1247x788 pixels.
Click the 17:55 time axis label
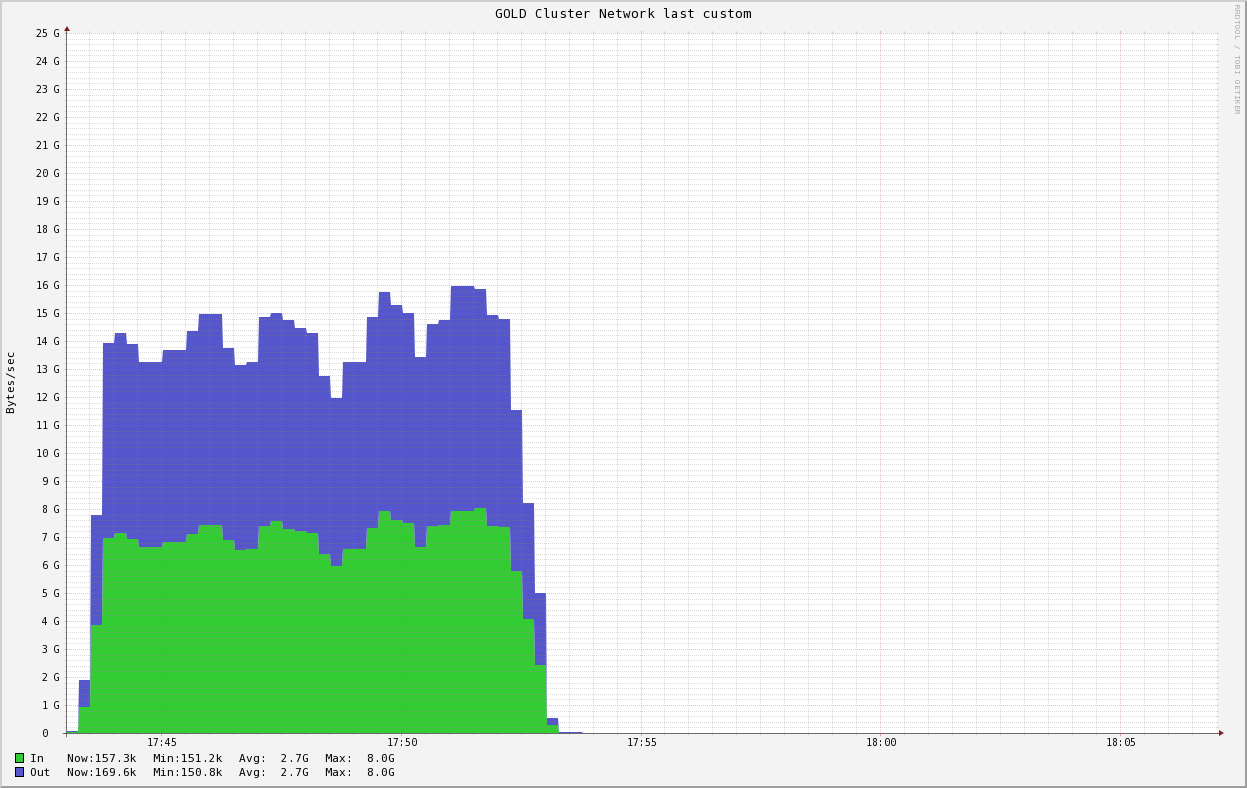coord(642,742)
